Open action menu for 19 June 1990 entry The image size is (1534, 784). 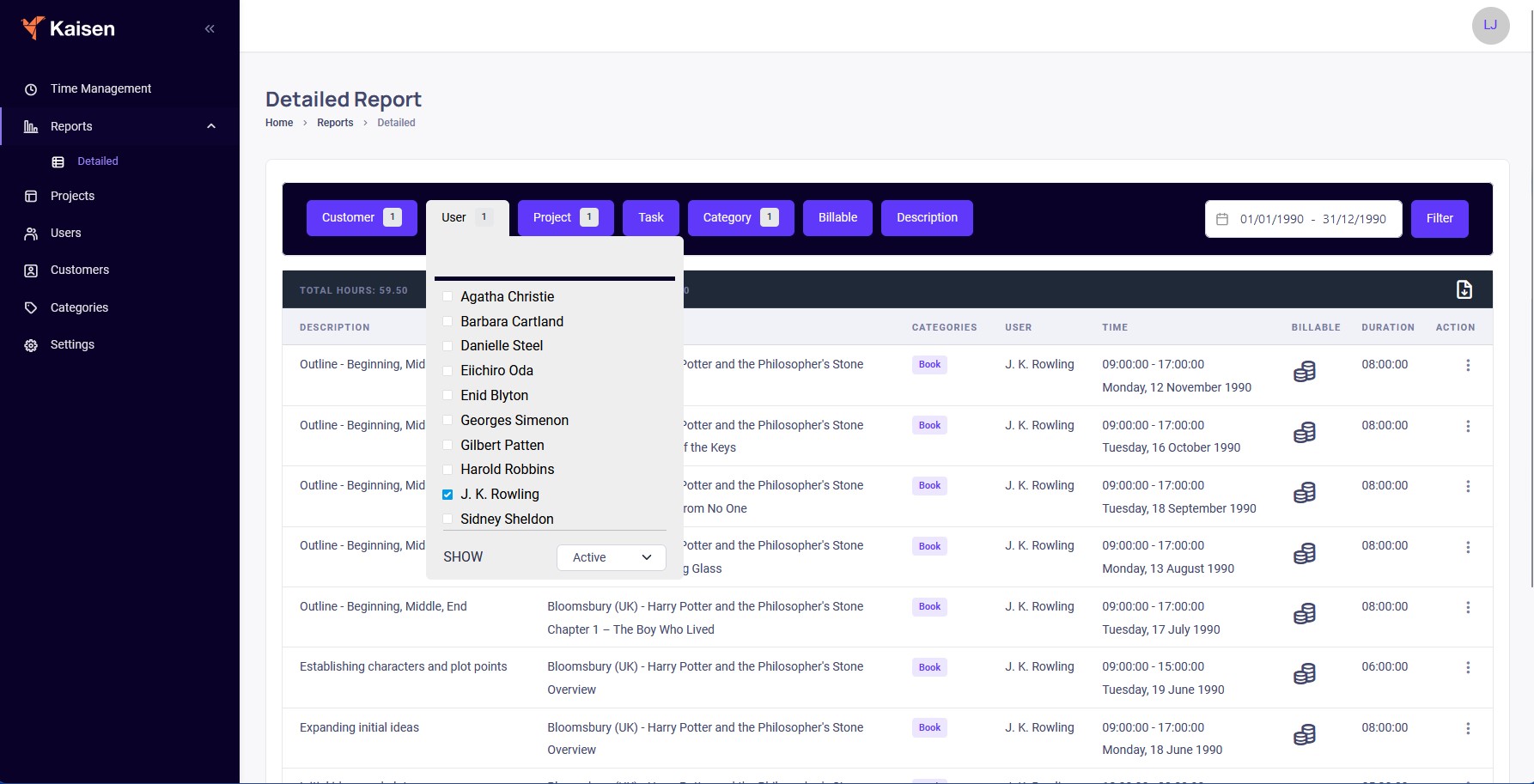[x=1468, y=667]
